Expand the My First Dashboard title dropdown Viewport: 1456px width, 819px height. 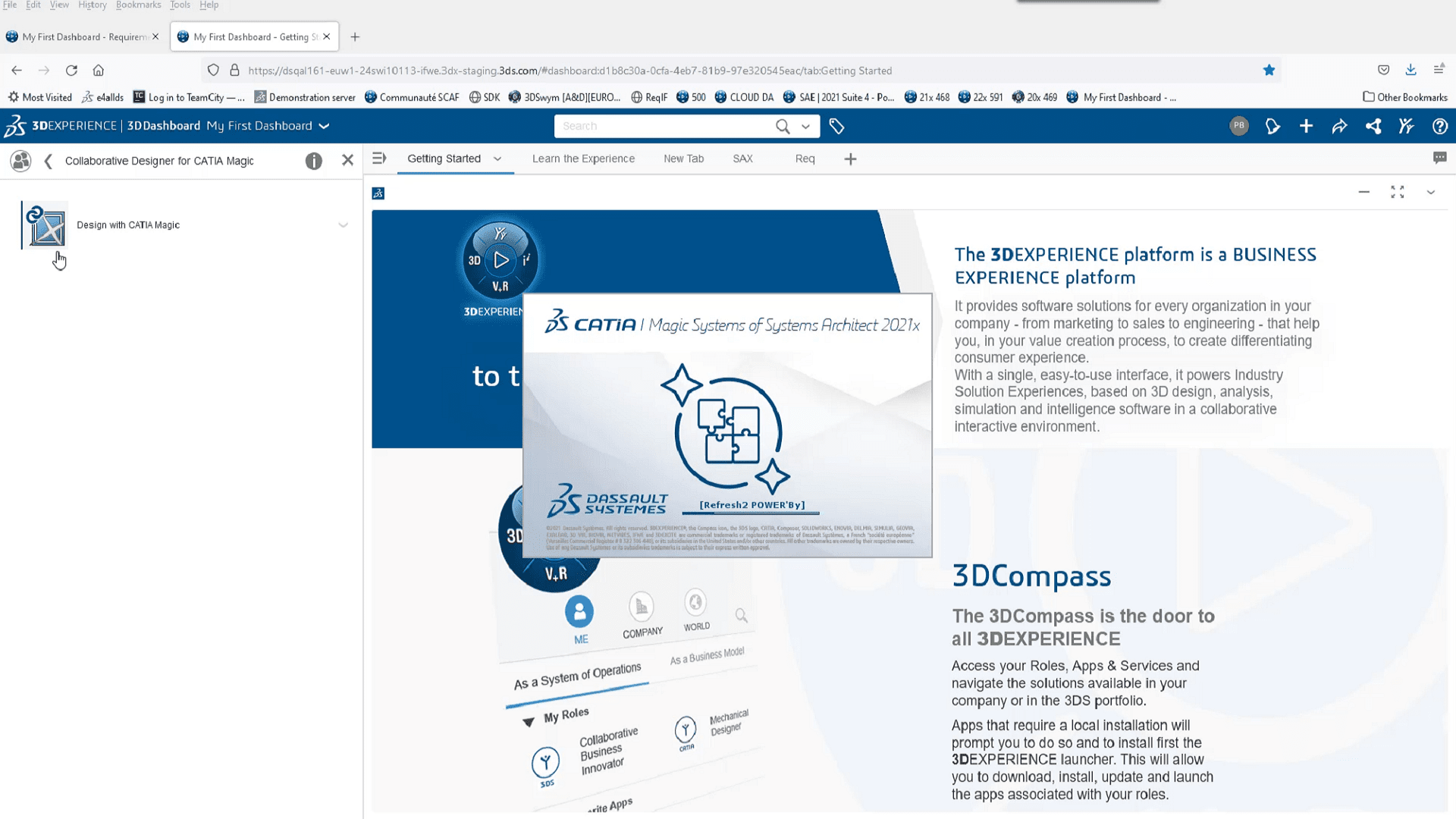point(325,126)
